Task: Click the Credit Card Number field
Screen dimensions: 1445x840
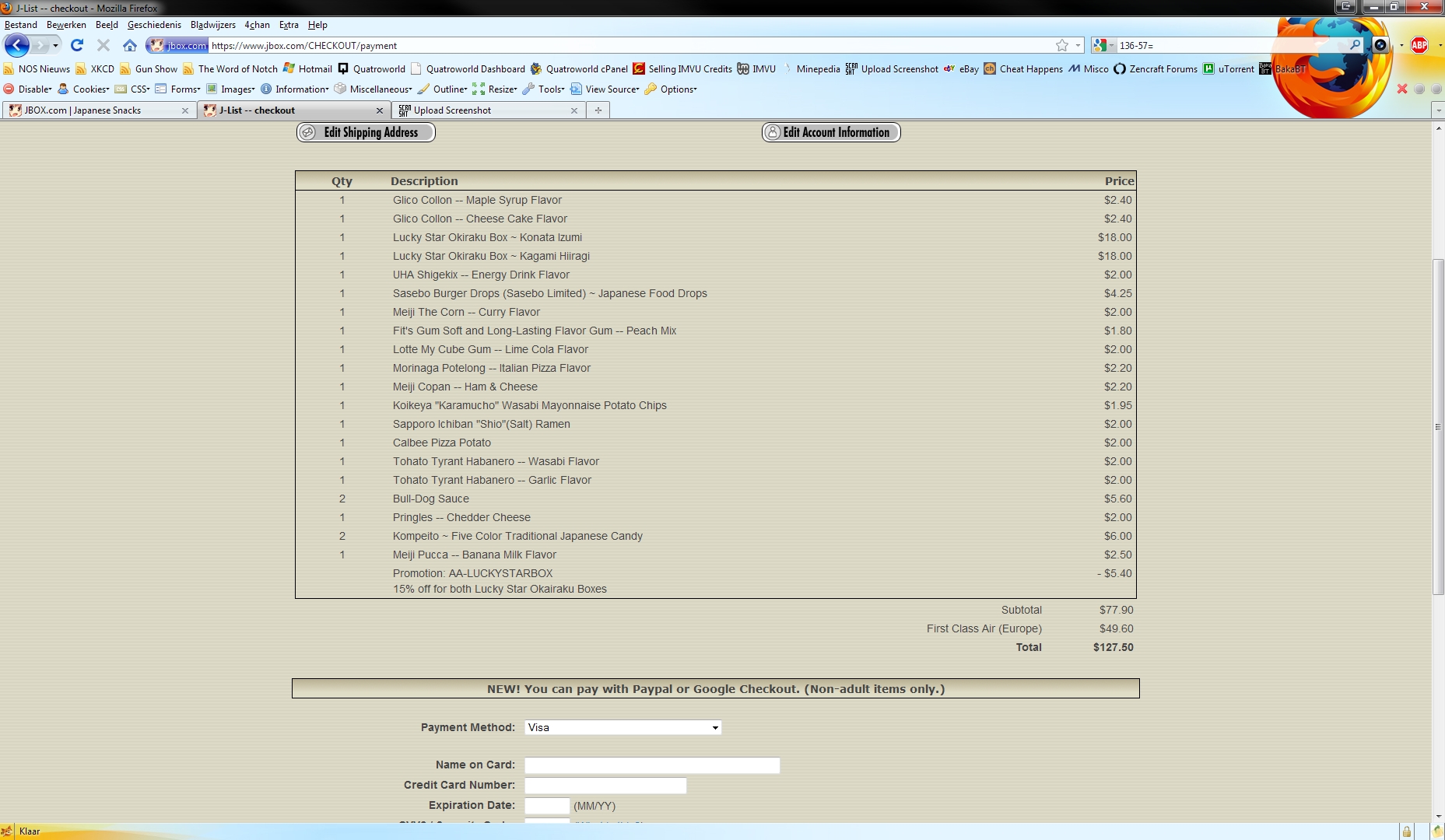Action: pos(605,786)
